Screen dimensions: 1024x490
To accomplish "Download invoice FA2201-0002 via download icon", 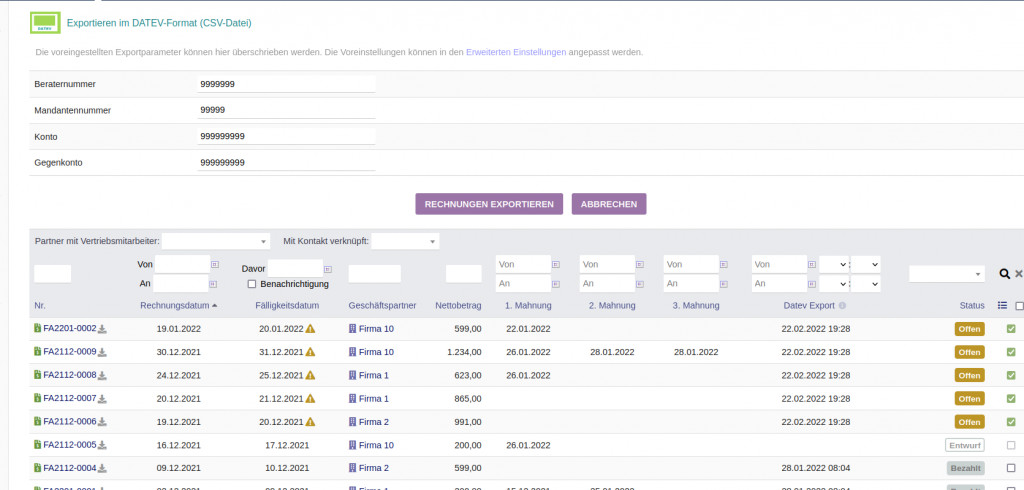I will point(102,329).
